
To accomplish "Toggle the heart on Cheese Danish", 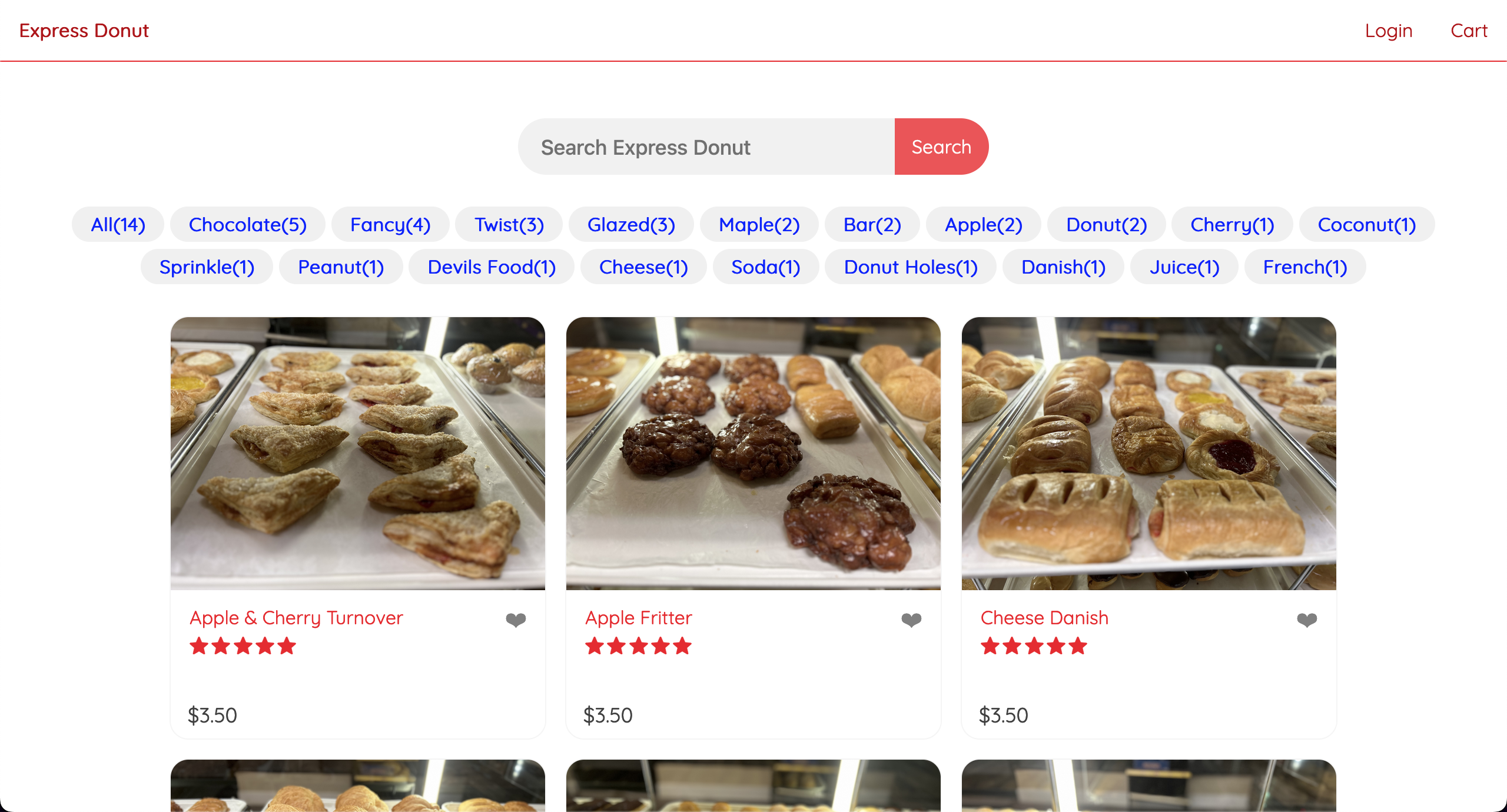I will click(x=1307, y=620).
